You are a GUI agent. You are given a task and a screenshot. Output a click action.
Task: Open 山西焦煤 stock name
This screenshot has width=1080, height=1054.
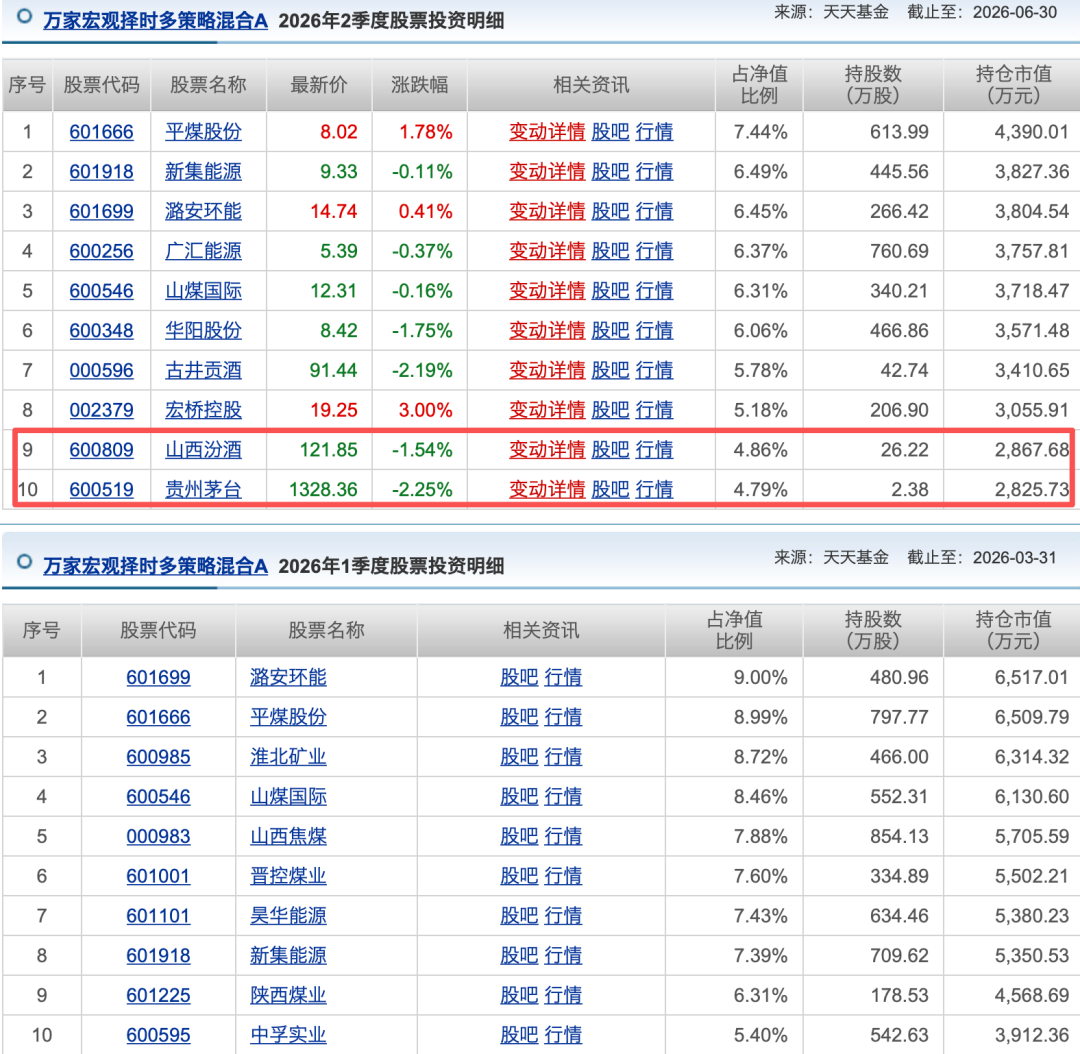pos(288,836)
